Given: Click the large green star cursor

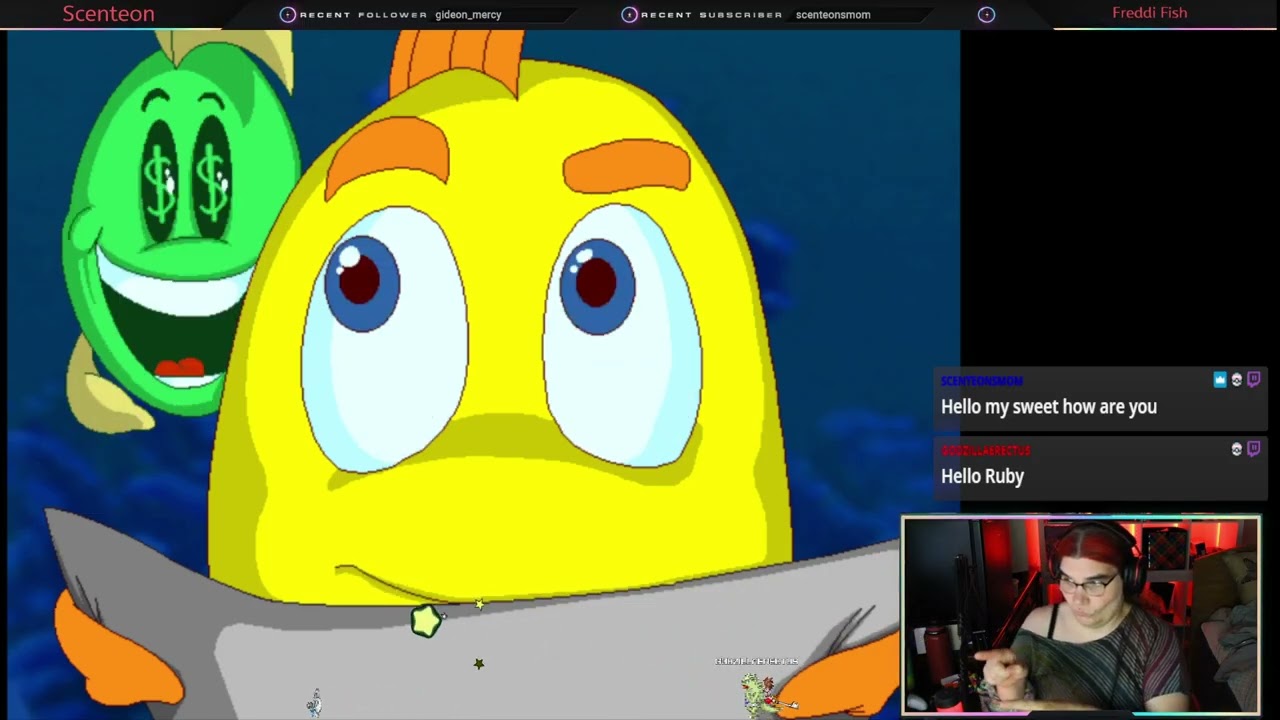Looking at the screenshot, I should (x=426, y=621).
